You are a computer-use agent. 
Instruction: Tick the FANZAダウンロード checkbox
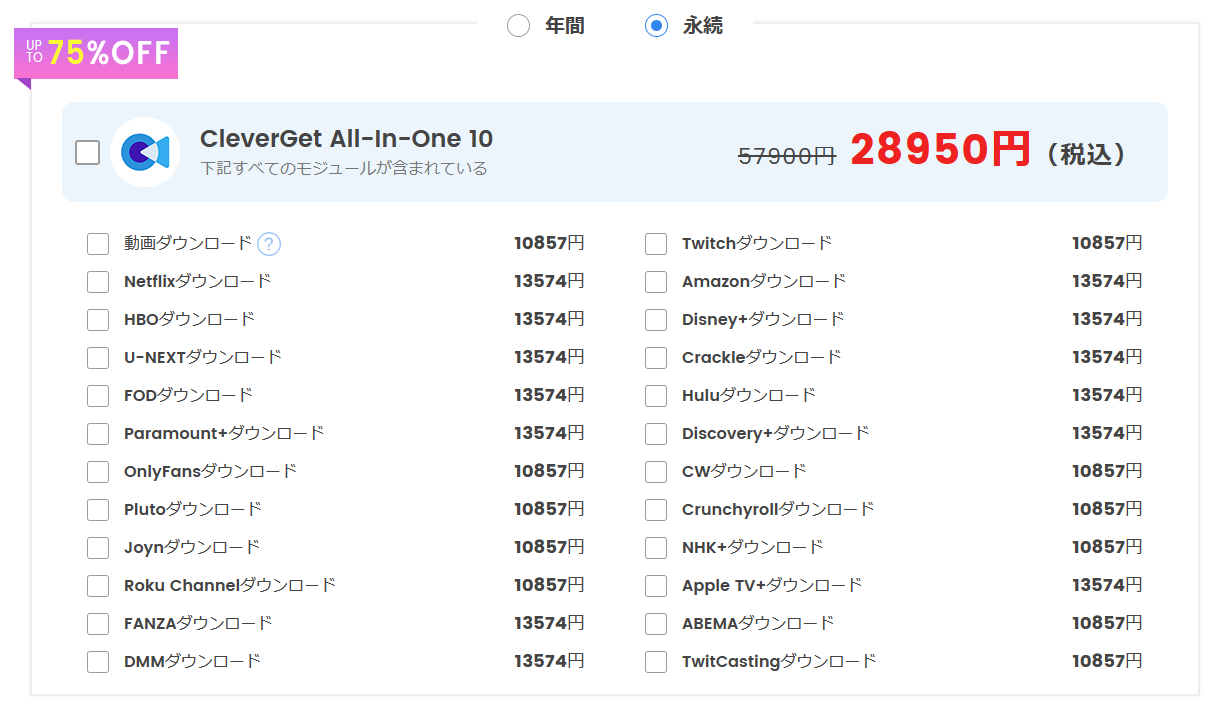point(98,624)
